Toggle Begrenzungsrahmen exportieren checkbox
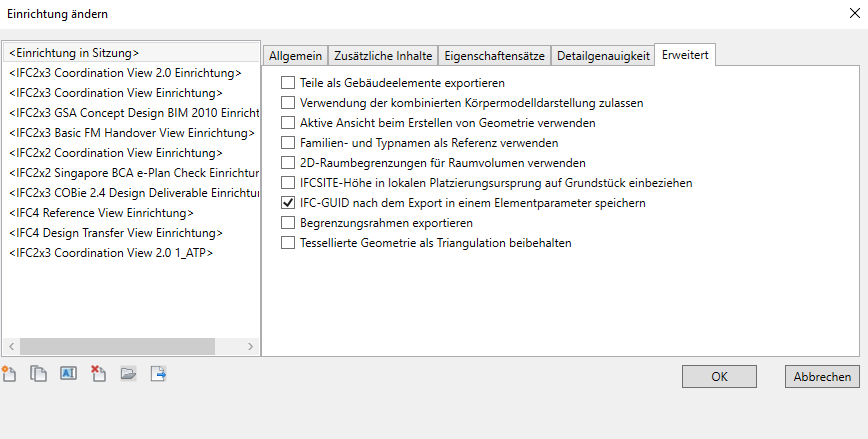The width and height of the screenshot is (868, 439). (288, 223)
